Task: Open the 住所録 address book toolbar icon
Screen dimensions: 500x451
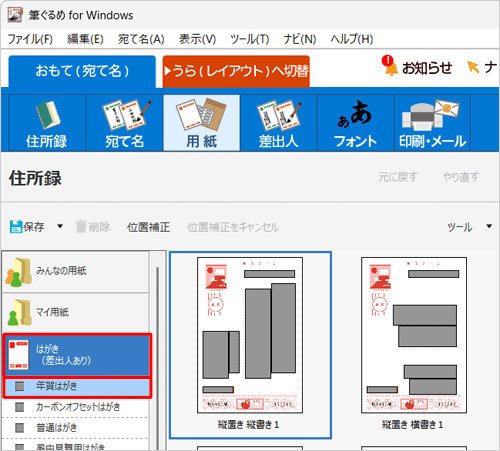Action: [48, 123]
